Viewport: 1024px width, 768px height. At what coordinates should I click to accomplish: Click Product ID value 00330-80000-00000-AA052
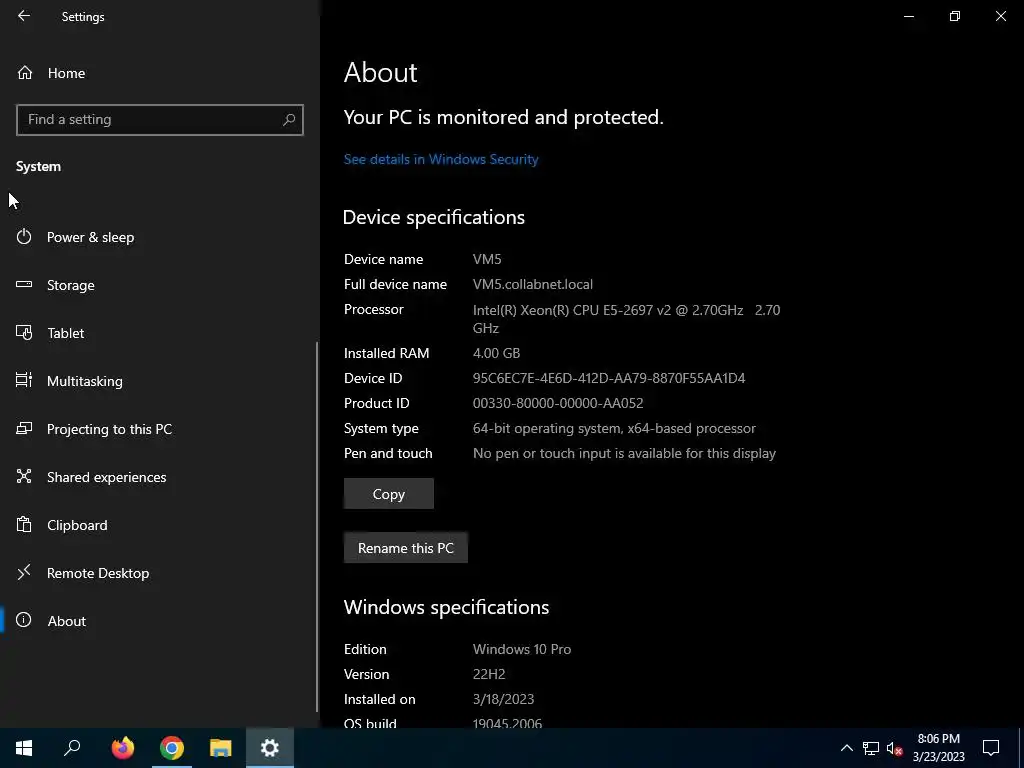pyautogui.click(x=558, y=404)
